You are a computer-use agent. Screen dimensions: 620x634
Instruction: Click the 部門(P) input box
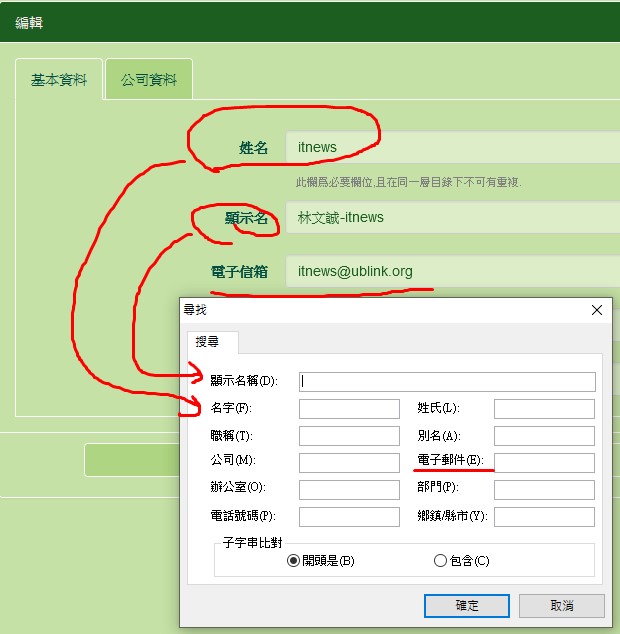(544, 489)
